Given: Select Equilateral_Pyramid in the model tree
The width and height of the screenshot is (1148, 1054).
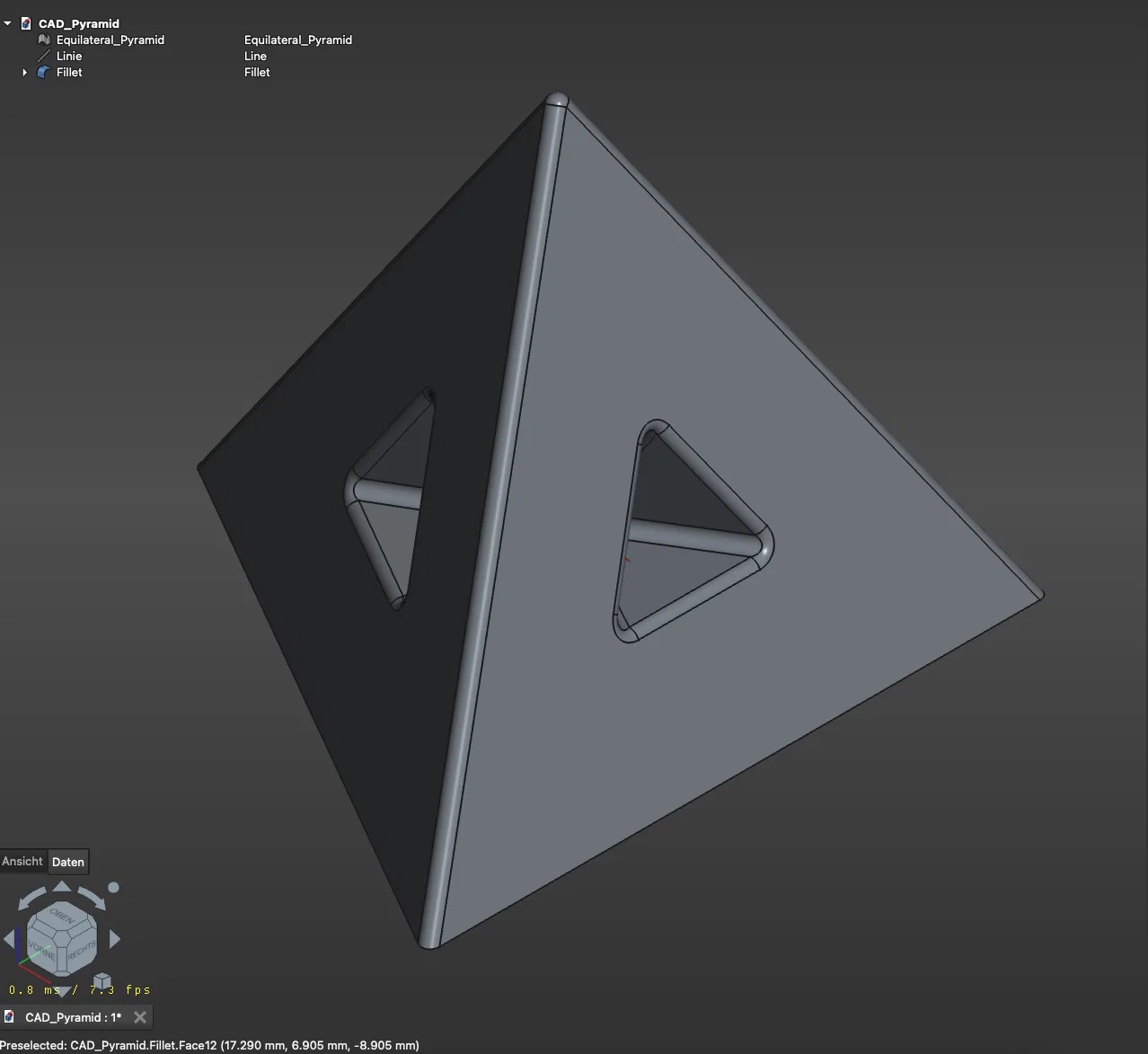Looking at the screenshot, I should (110, 40).
